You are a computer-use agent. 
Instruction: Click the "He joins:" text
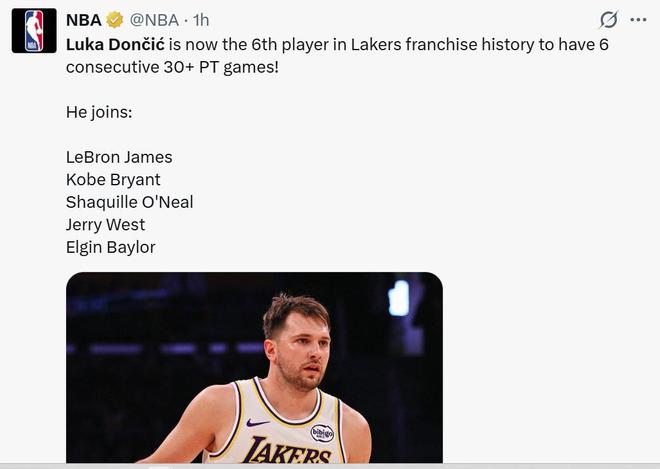[x=99, y=112]
